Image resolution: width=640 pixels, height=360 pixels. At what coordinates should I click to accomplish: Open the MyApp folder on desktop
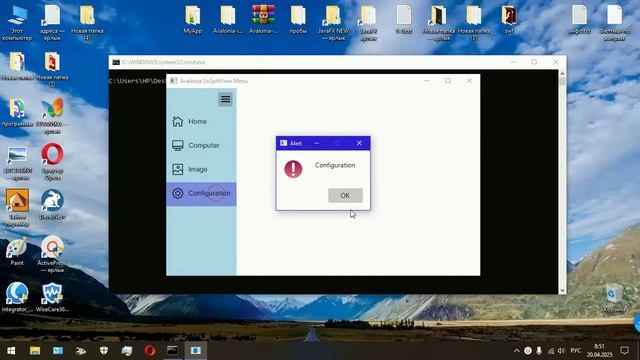click(193, 20)
